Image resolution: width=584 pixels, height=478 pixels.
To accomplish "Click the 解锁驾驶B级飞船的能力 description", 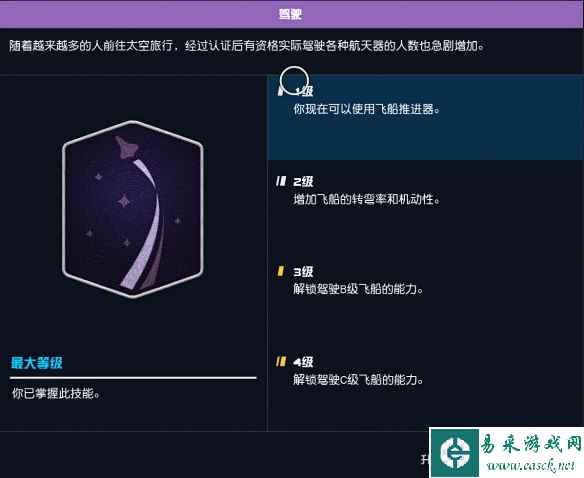I will point(358,289).
